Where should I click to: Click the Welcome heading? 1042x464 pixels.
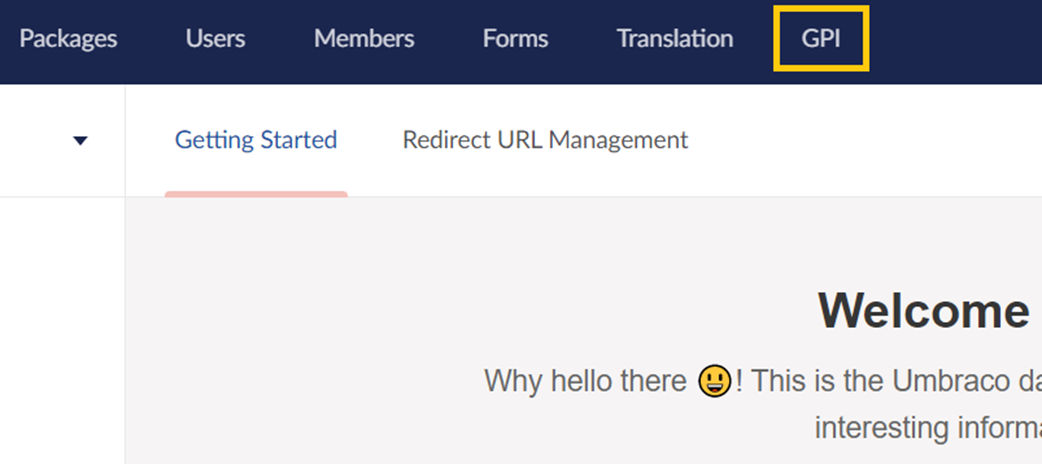[x=923, y=311]
